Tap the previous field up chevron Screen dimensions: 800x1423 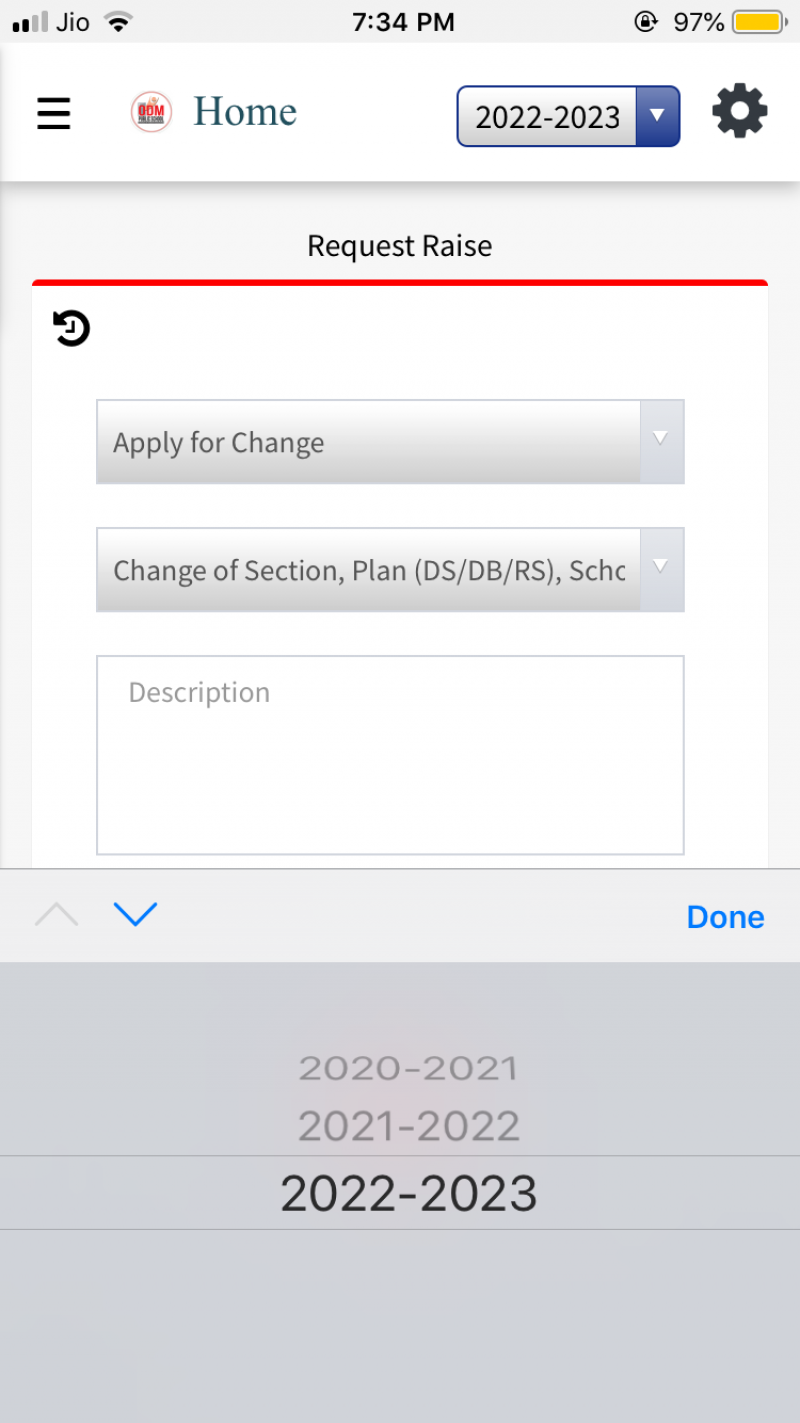56,914
